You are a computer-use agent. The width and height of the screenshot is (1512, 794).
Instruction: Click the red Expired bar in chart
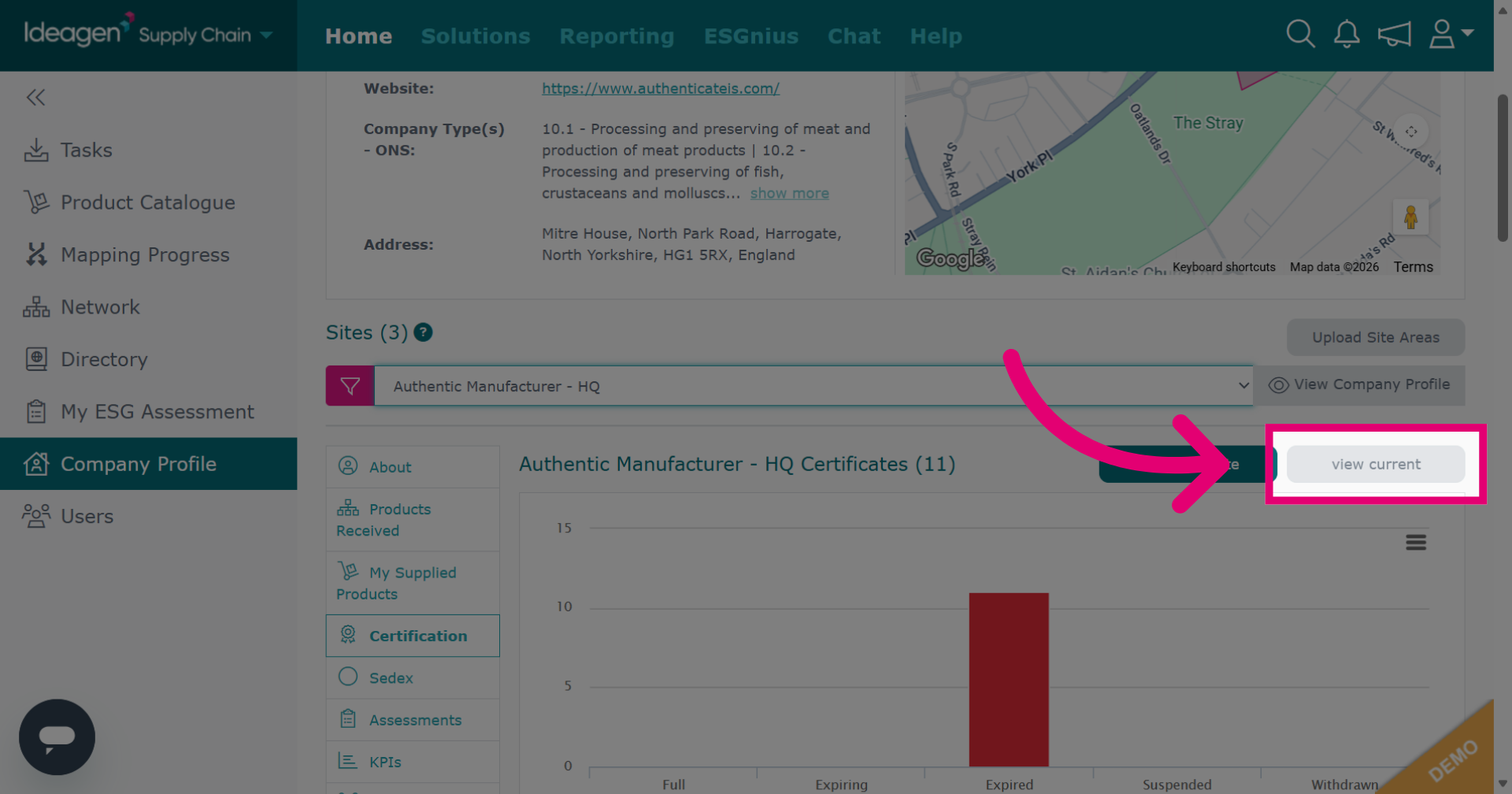(1009, 679)
